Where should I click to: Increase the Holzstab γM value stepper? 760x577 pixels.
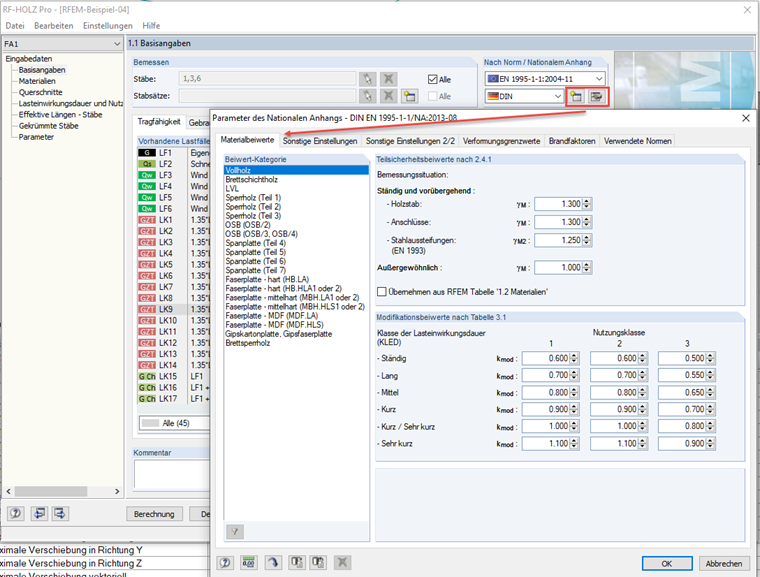point(587,200)
